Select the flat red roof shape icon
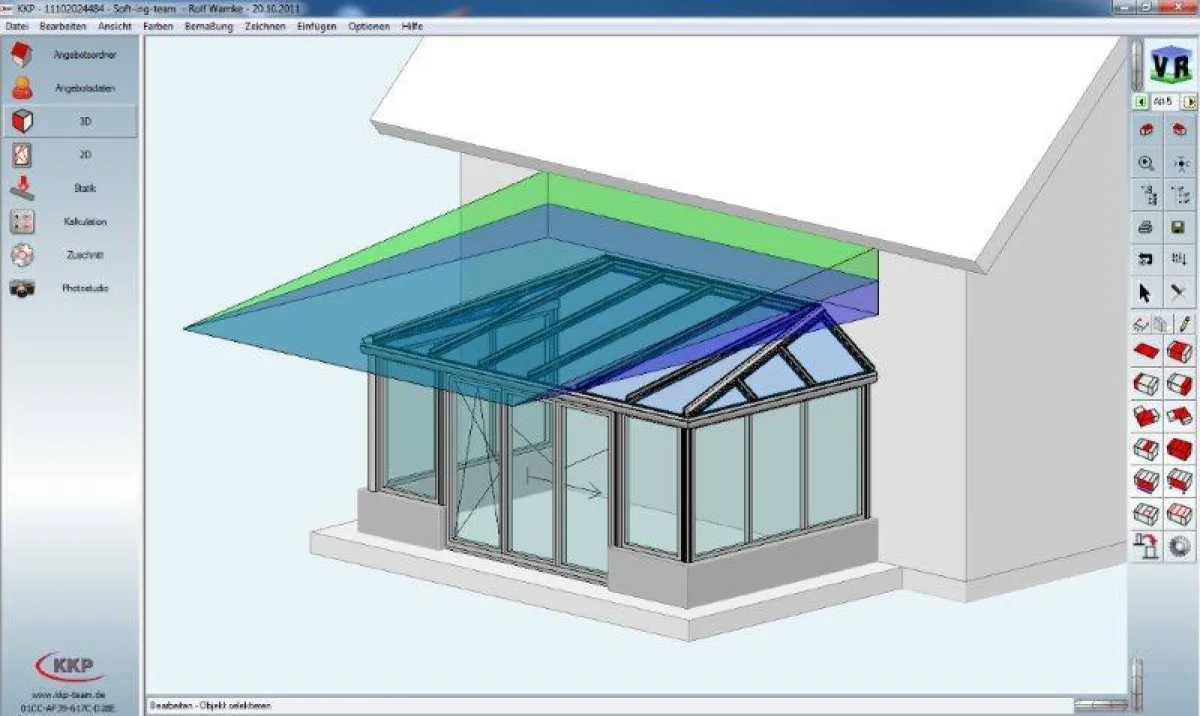Viewport: 1200px width, 716px height. click(1147, 349)
